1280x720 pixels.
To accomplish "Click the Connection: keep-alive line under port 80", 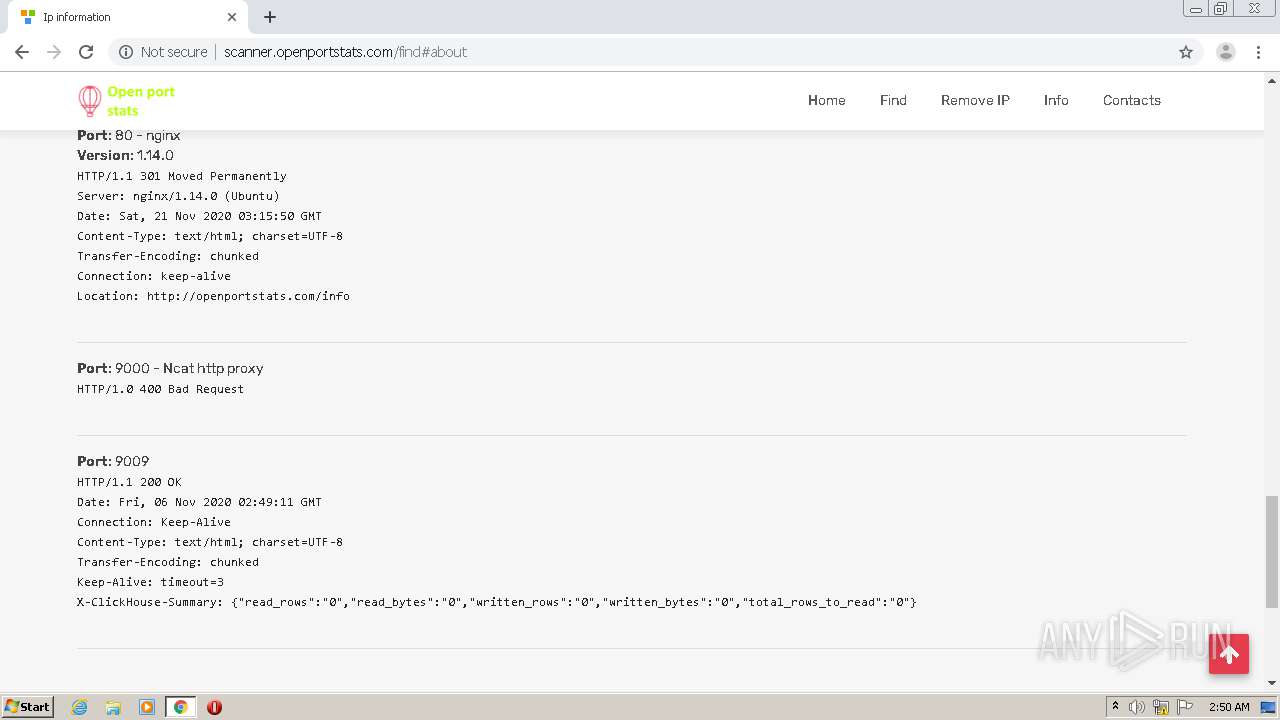I will tap(154, 276).
